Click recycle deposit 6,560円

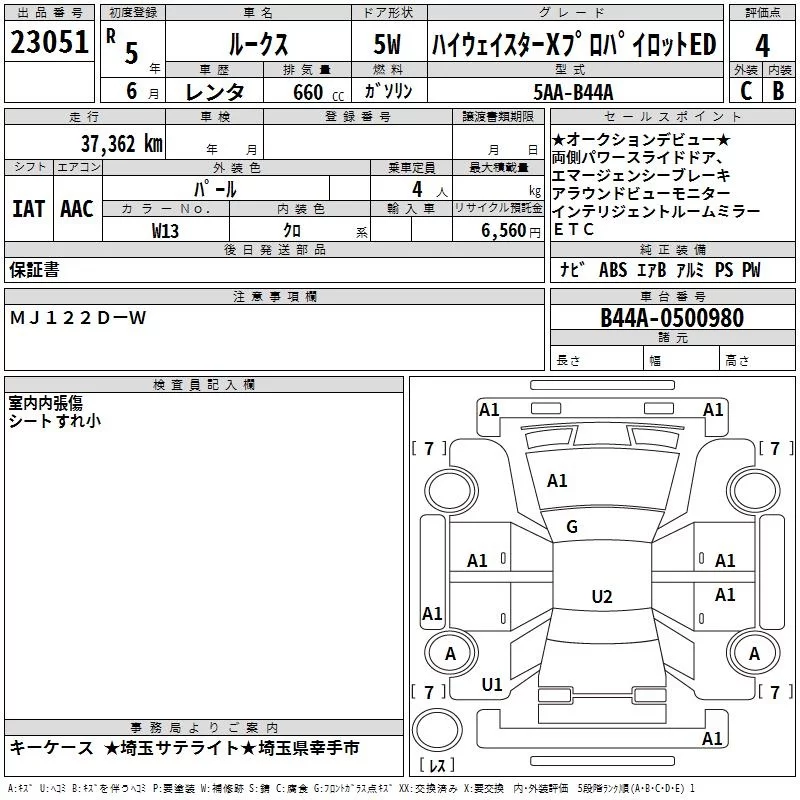click(511, 231)
